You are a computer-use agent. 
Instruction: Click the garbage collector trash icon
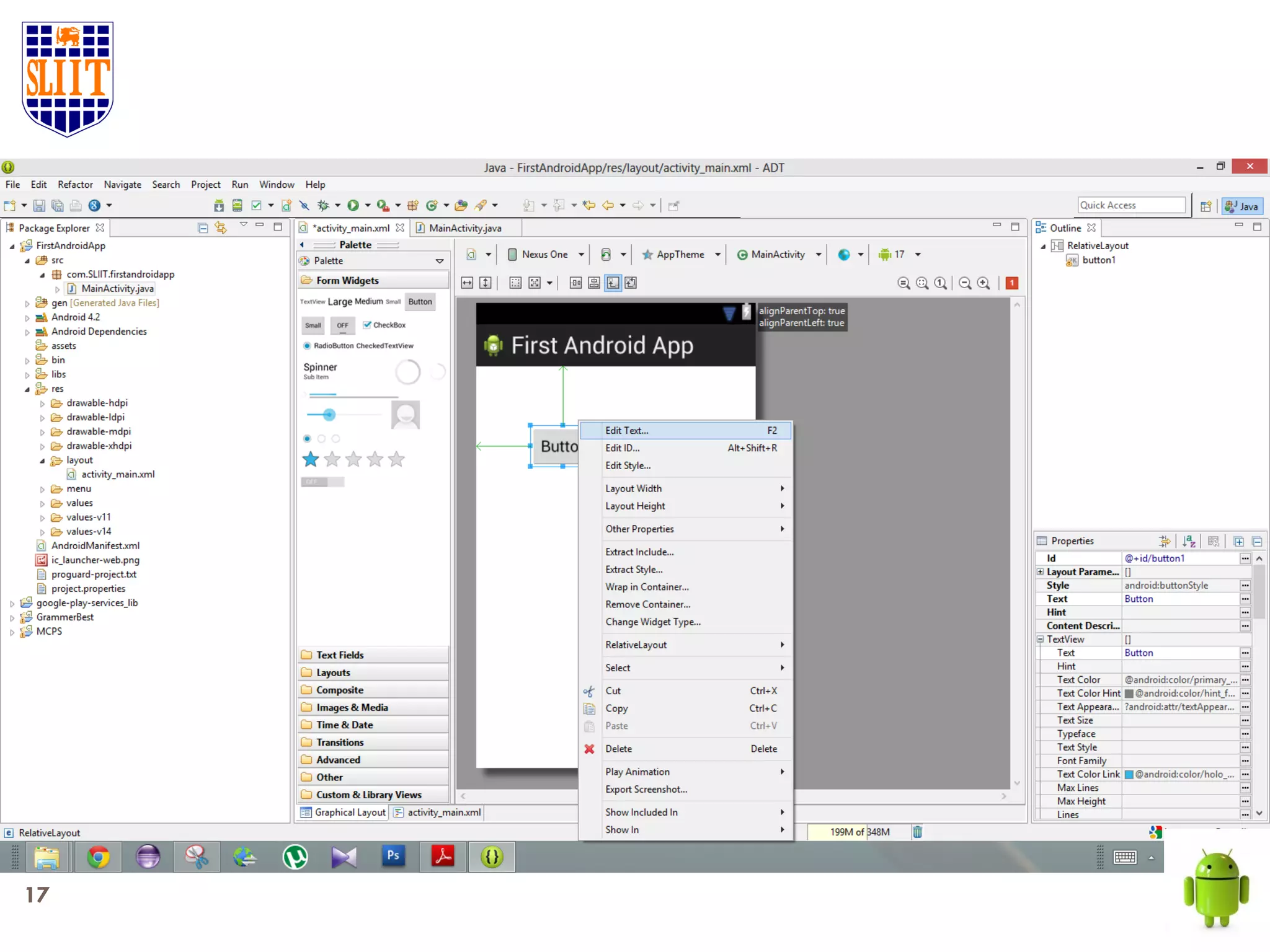[917, 832]
